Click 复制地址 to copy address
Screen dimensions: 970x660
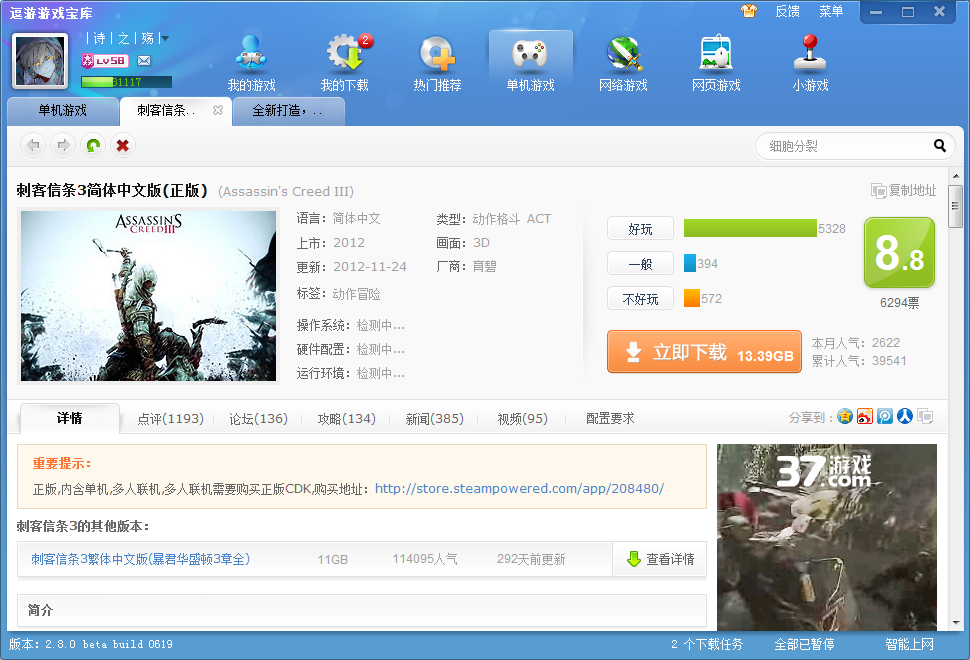coord(904,191)
